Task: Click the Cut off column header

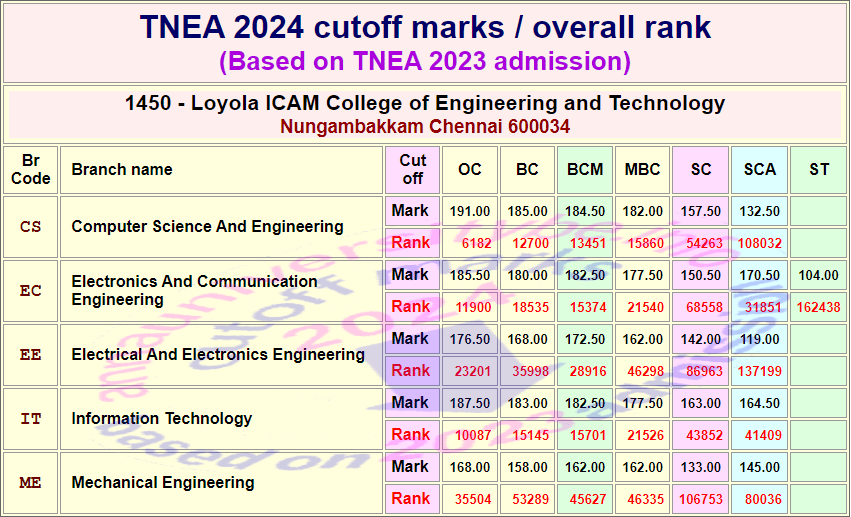Action: [x=412, y=170]
